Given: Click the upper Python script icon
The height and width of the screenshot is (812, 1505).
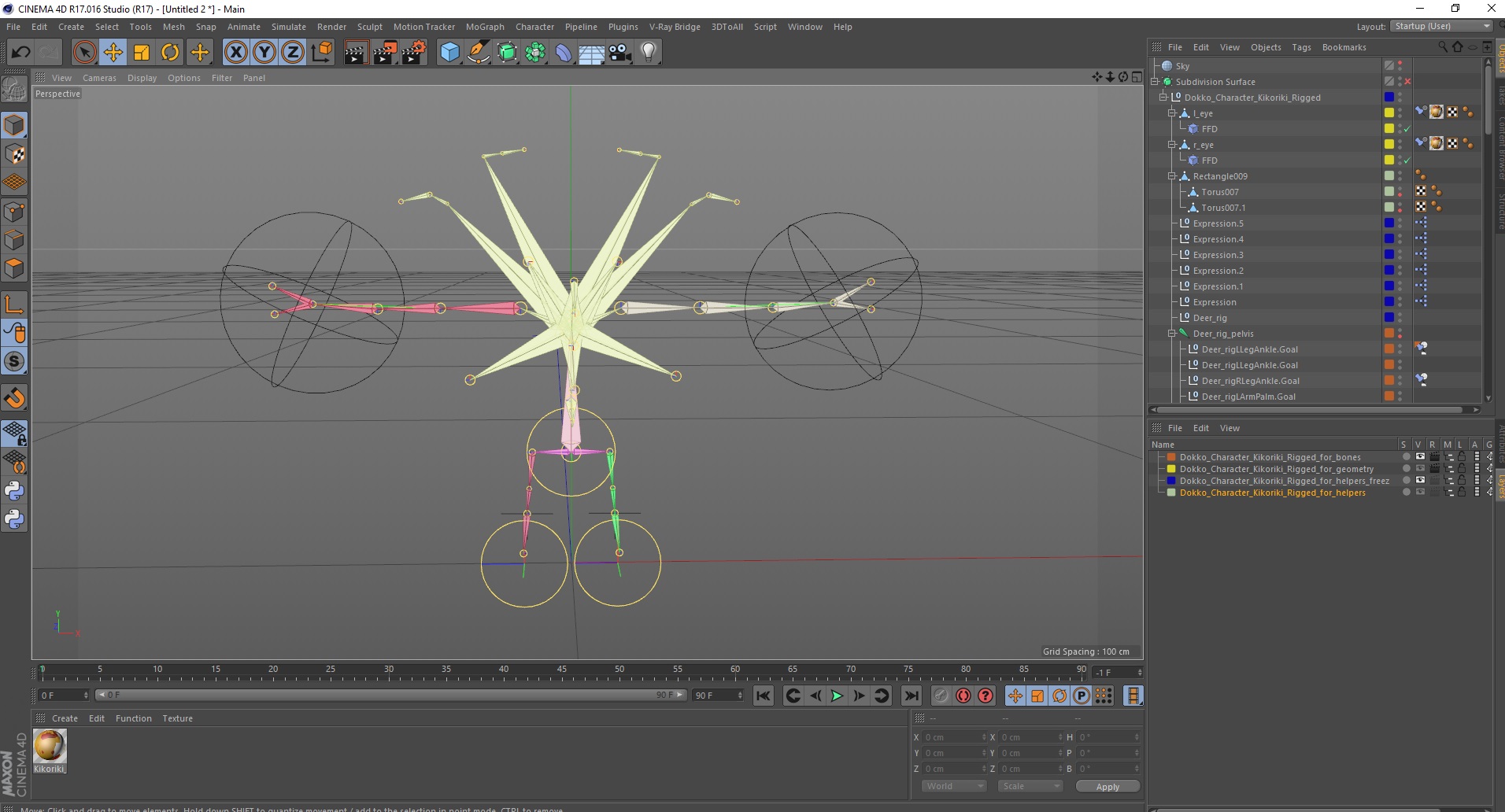Looking at the screenshot, I should 14,490.
